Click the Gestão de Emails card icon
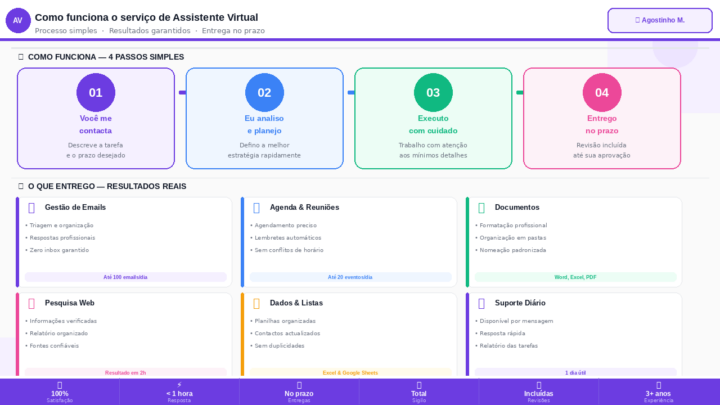The width and height of the screenshot is (720, 405). point(32,208)
